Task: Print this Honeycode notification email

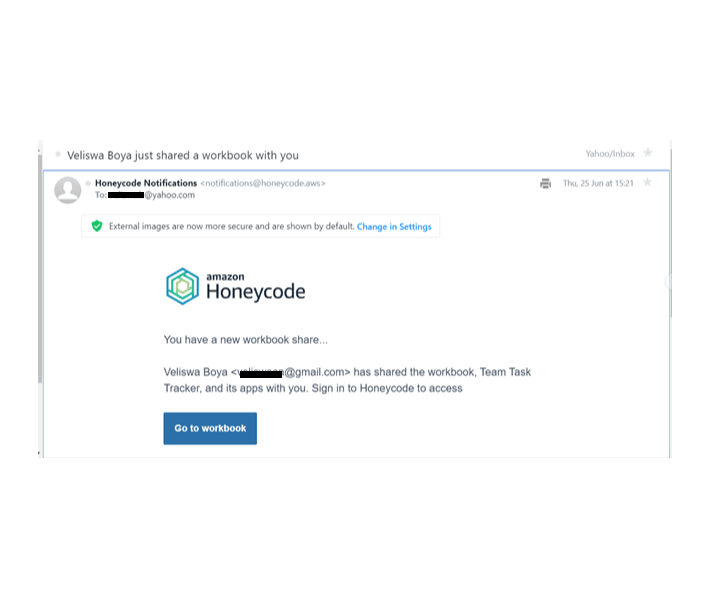Action: point(545,183)
